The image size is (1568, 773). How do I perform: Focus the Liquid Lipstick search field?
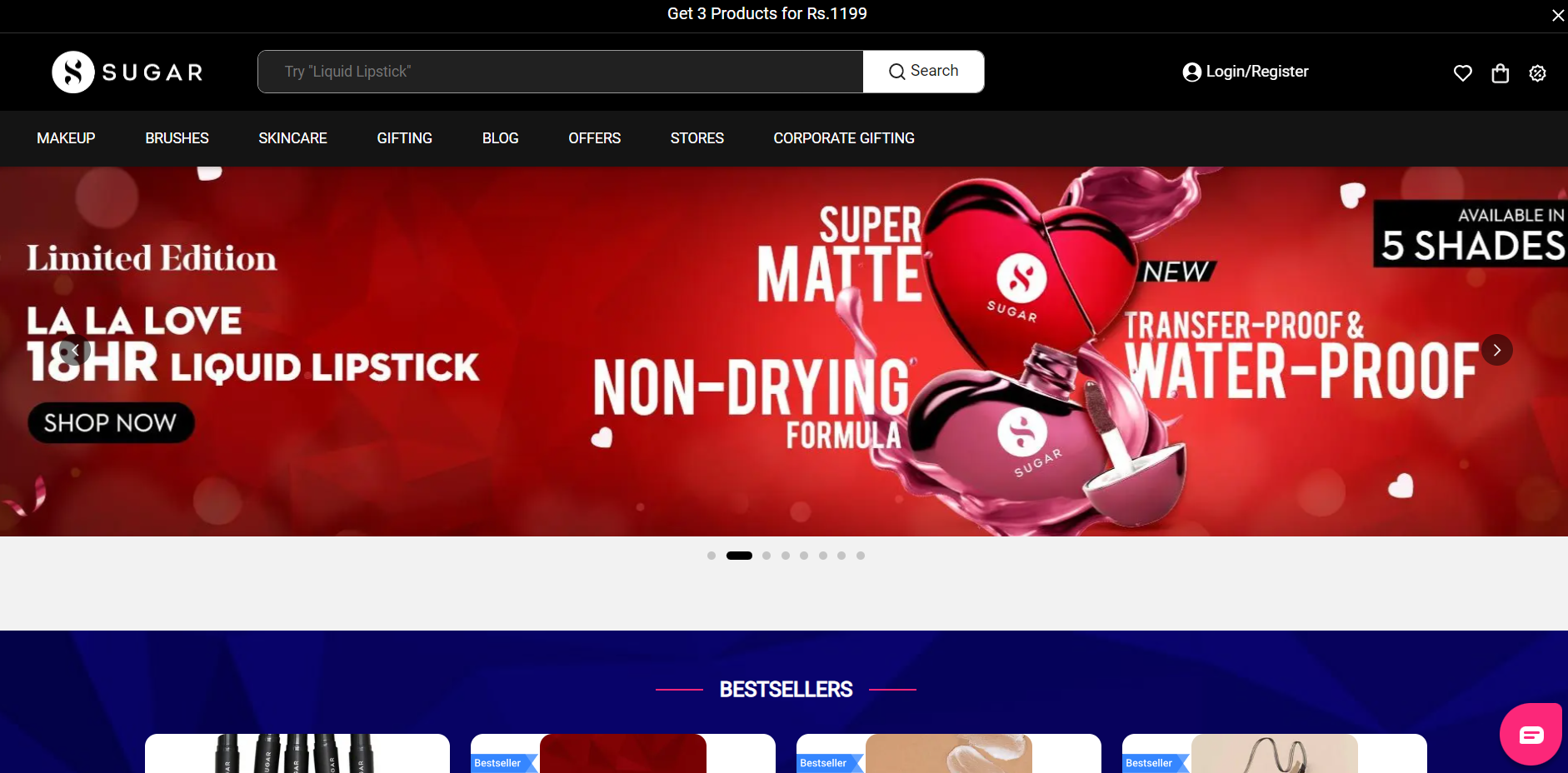(560, 72)
